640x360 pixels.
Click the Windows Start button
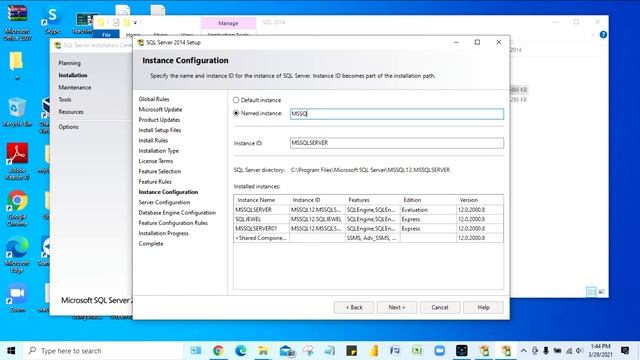pyautogui.click(x=11, y=351)
